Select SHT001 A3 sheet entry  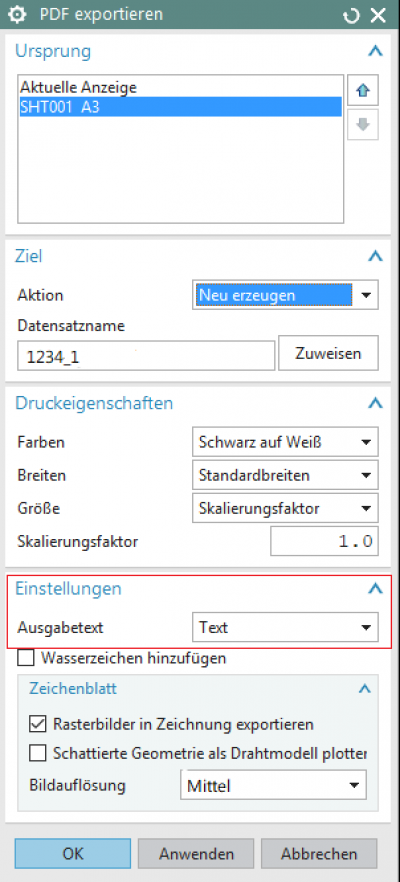(180, 107)
